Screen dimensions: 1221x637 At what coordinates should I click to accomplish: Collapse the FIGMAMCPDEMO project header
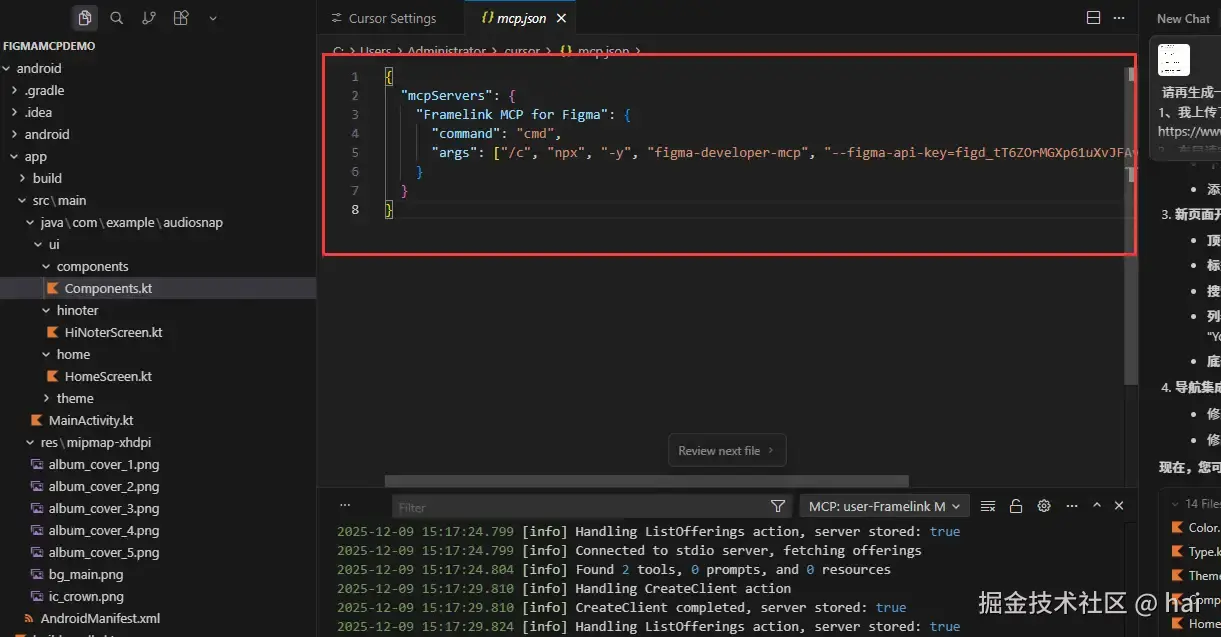[50, 46]
